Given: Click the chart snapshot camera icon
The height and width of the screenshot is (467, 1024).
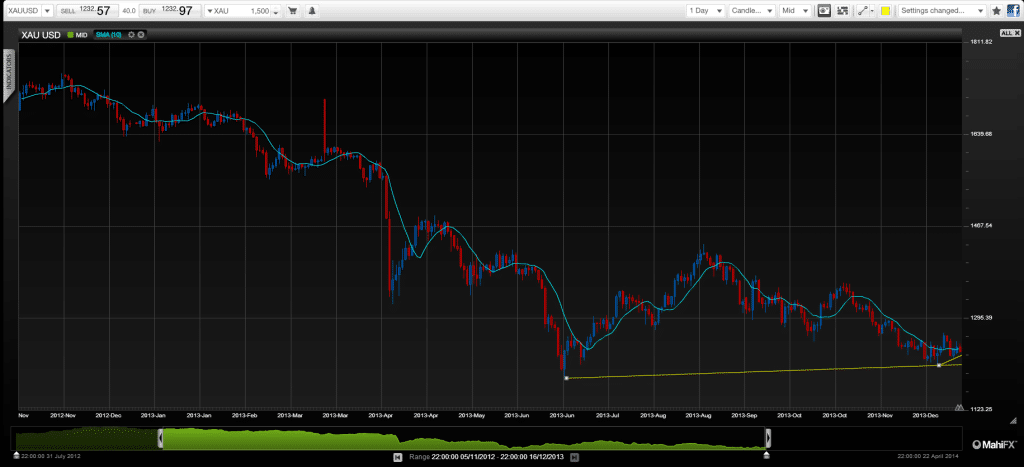Looking at the screenshot, I should 824,10.
